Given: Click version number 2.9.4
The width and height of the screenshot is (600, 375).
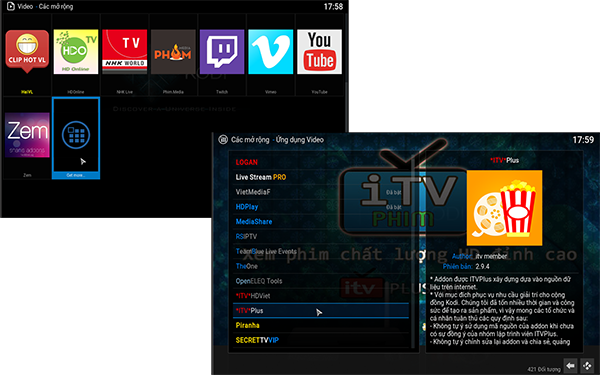Looking at the screenshot, I should 482,266.
